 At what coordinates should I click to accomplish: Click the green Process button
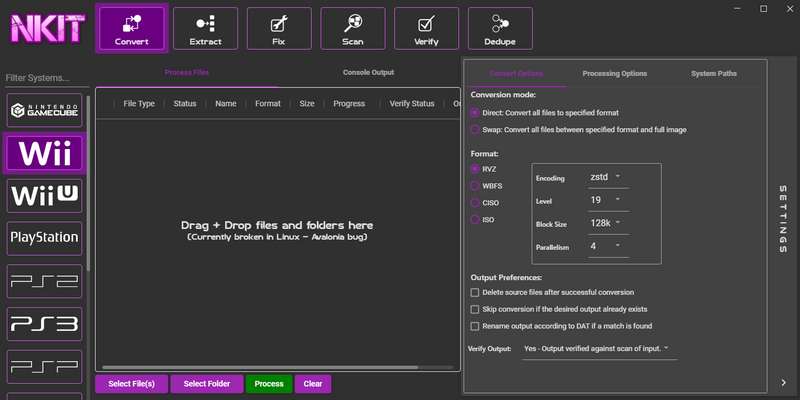269,384
